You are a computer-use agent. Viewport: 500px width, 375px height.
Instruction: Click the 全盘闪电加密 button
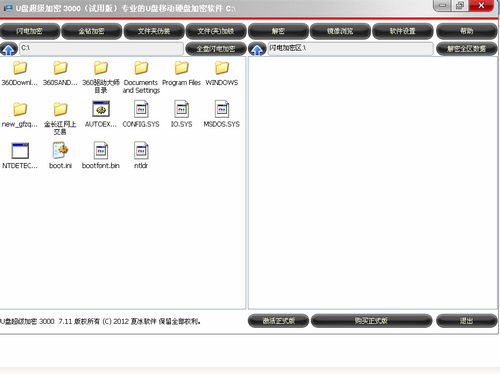216,49
